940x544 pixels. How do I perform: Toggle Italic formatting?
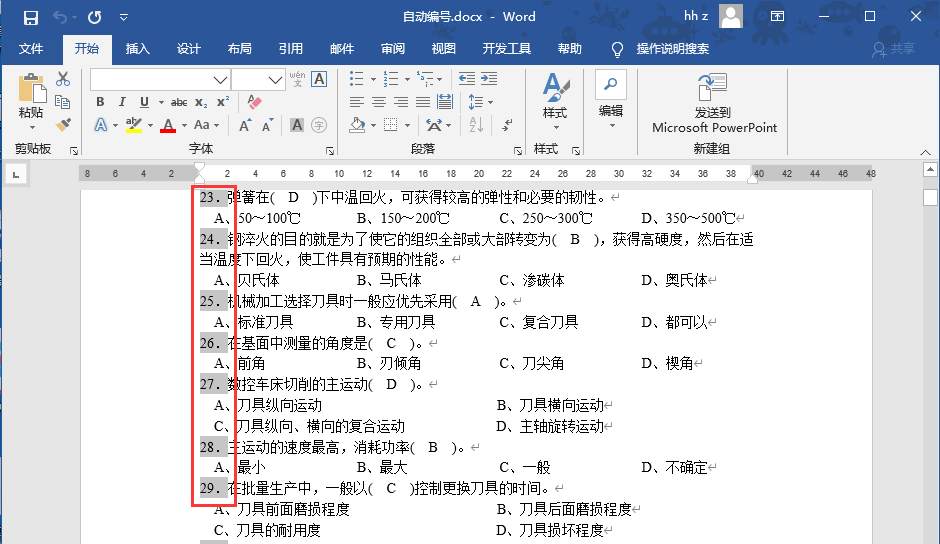[x=122, y=102]
